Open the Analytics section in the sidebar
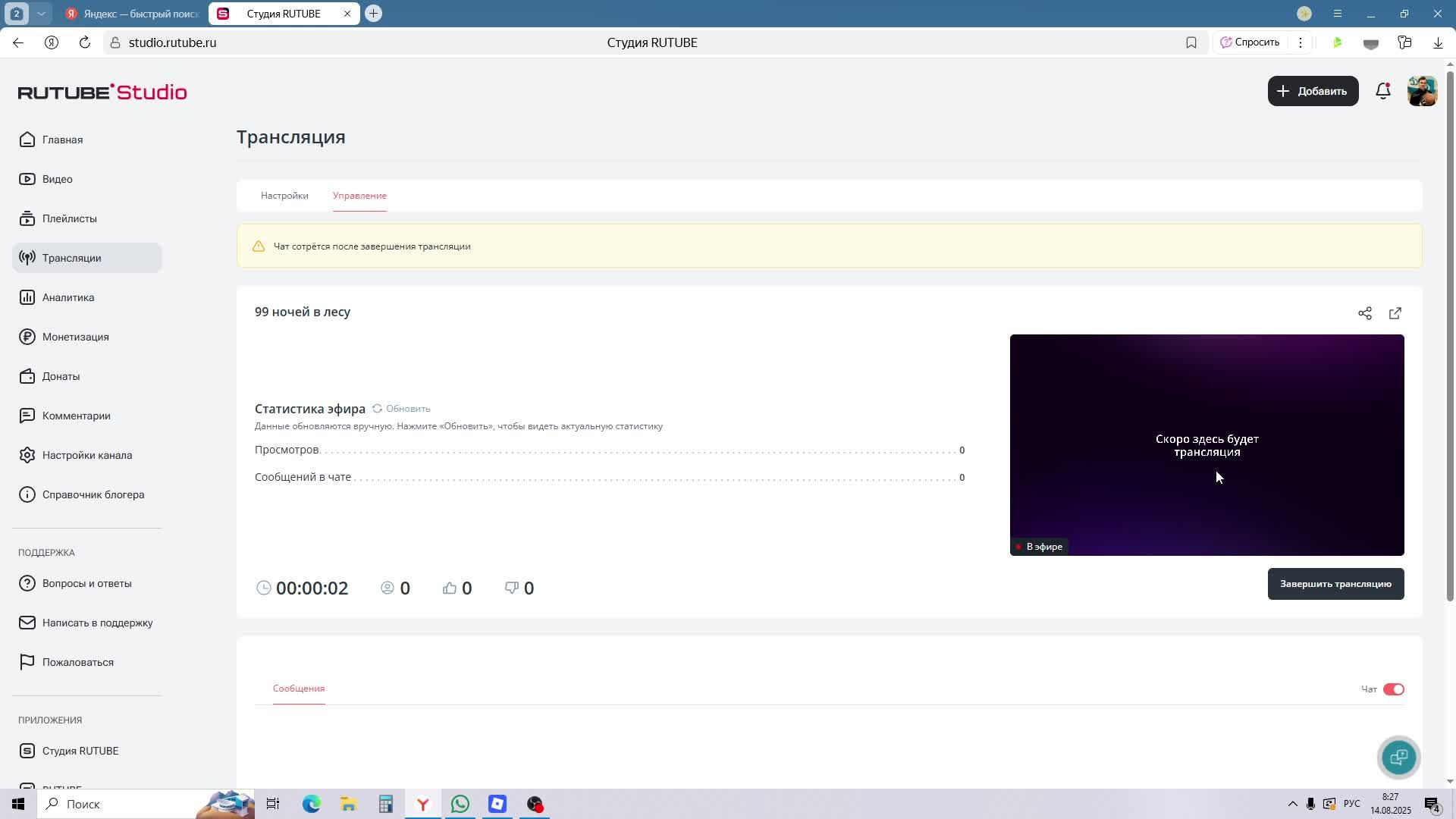1456x819 pixels. click(x=68, y=297)
